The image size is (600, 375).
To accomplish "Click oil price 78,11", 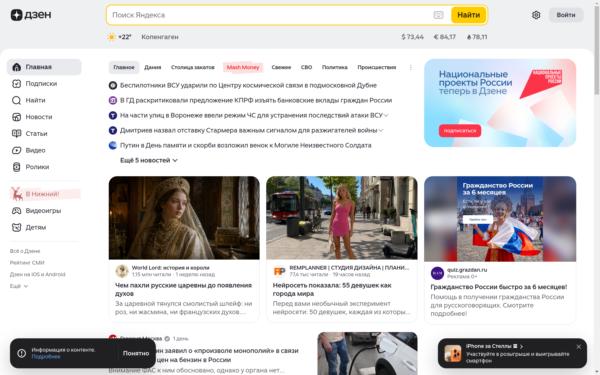I will point(477,37).
